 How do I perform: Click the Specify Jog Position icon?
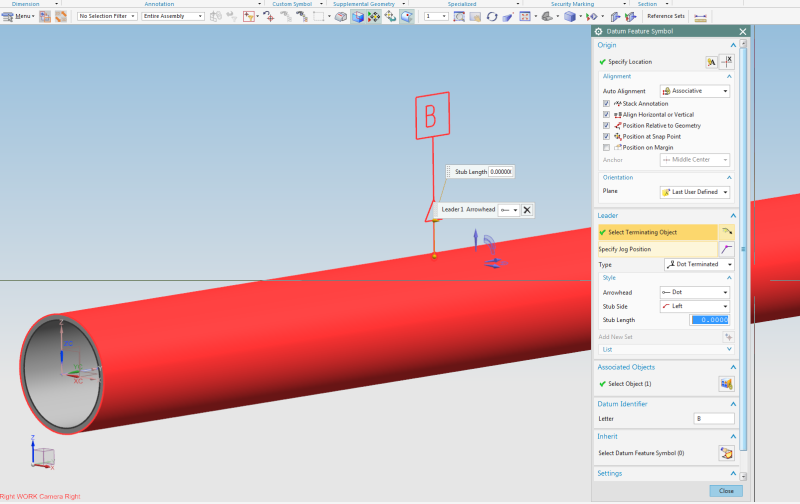pyautogui.click(x=727, y=249)
